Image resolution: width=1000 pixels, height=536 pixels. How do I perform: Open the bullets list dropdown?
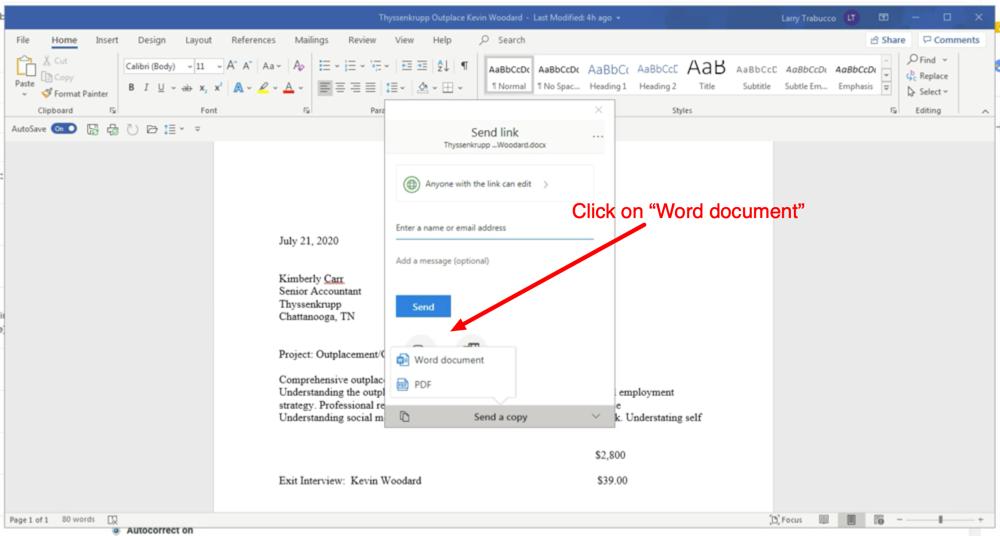(337, 66)
